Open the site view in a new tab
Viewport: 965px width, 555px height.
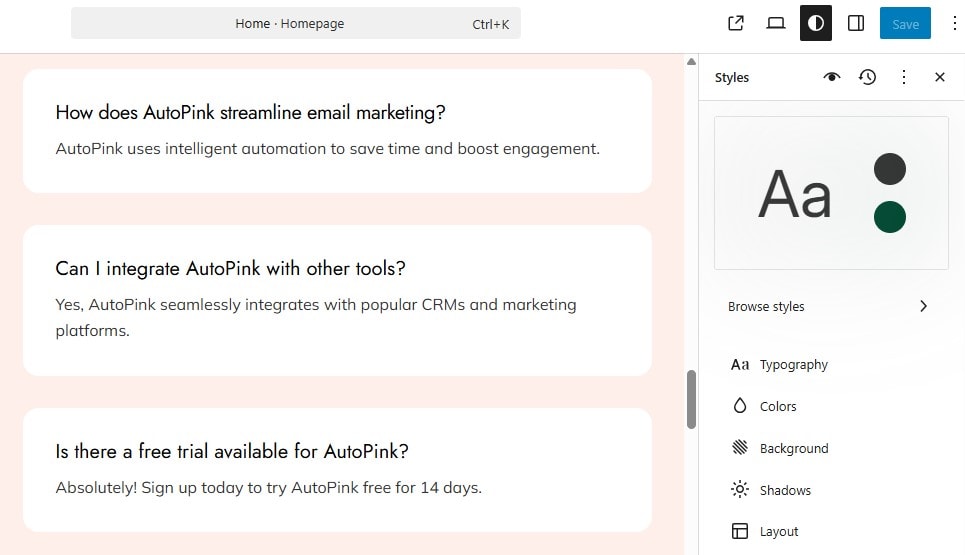tap(735, 23)
